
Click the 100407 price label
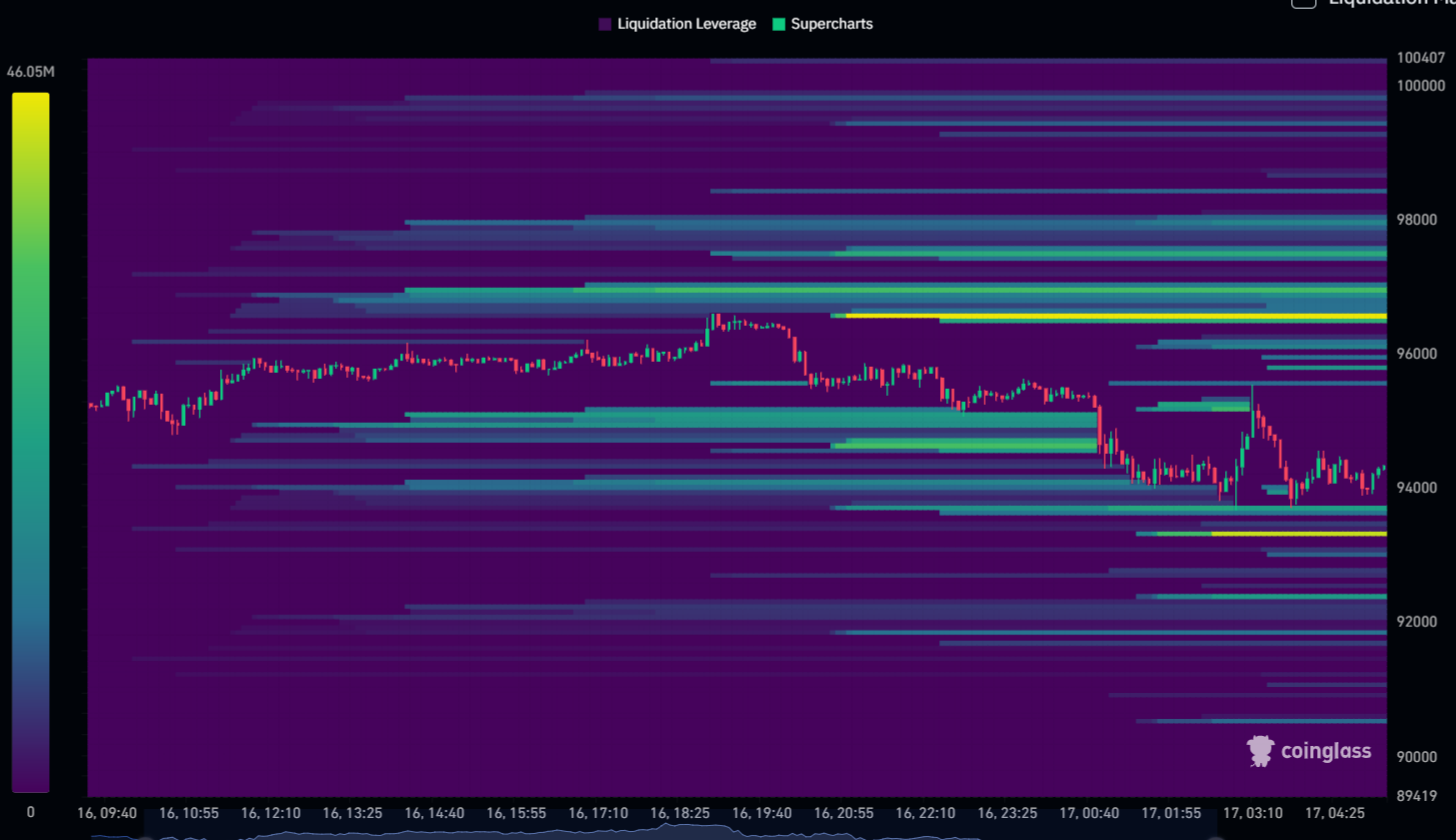click(1421, 58)
